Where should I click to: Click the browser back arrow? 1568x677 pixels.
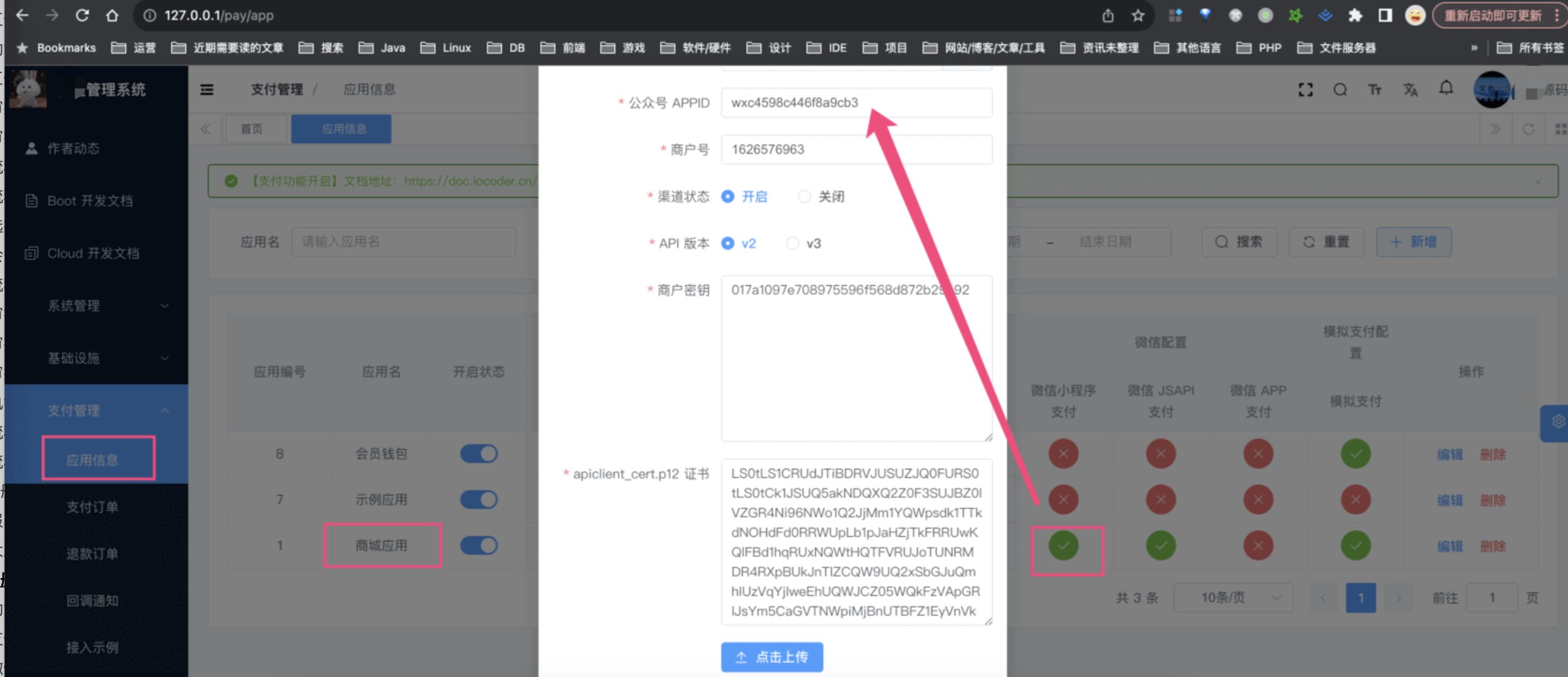pyautogui.click(x=22, y=15)
